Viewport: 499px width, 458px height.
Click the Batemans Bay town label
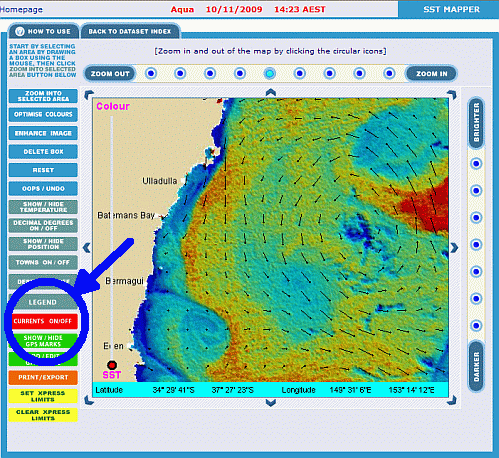pos(126,216)
